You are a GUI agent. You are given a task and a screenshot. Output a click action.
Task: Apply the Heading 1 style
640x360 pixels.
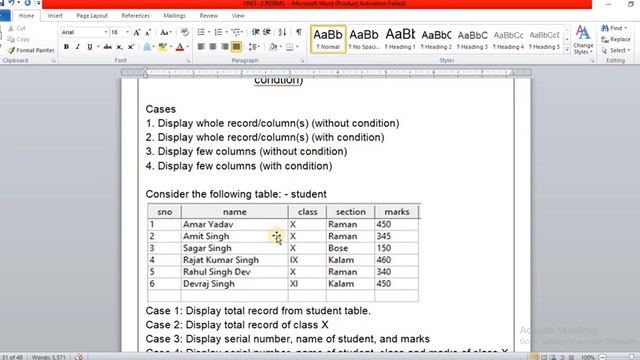pyautogui.click(x=400, y=39)
